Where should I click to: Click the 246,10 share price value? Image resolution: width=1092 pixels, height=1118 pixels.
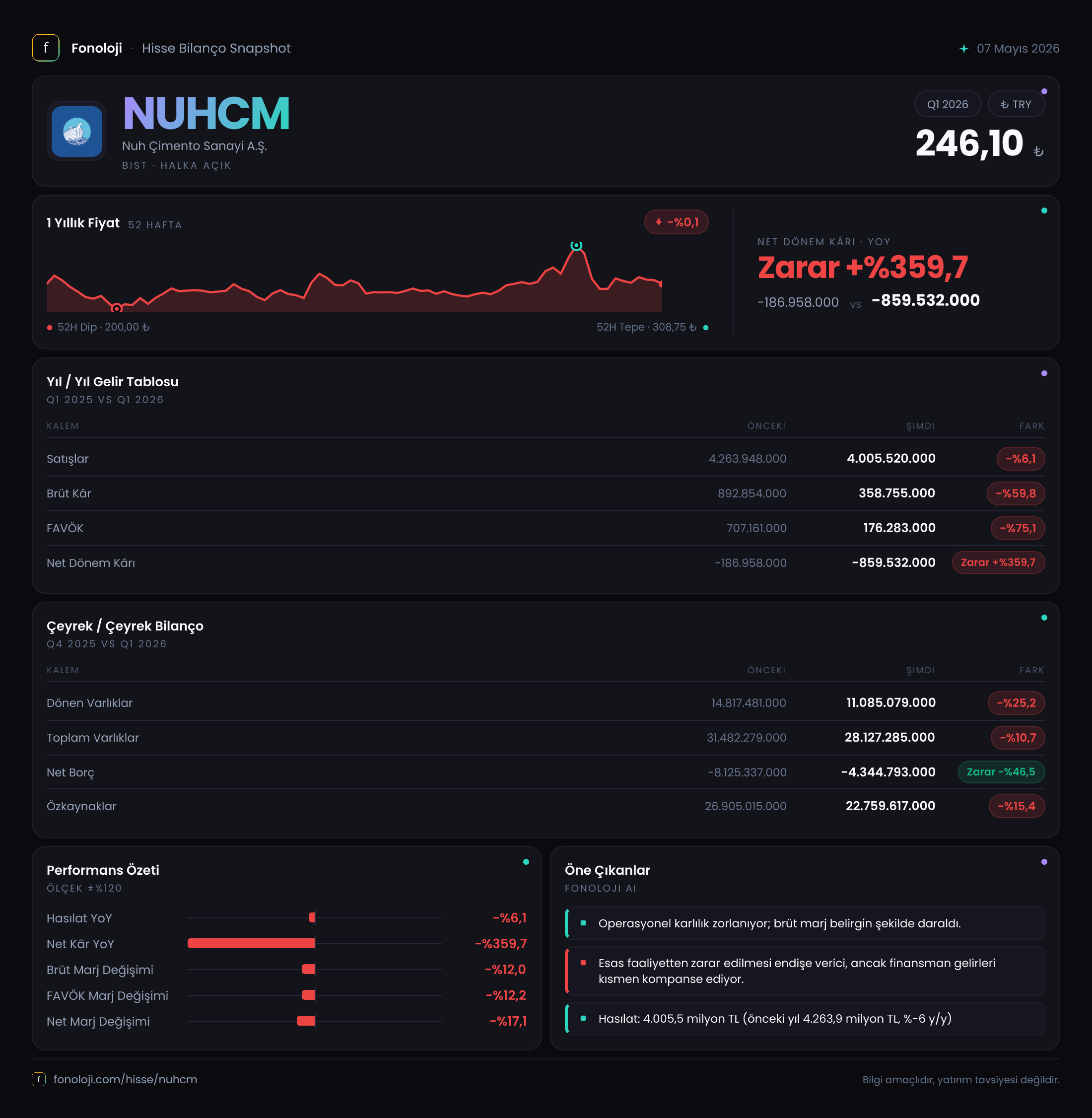(x=969, y=143)
